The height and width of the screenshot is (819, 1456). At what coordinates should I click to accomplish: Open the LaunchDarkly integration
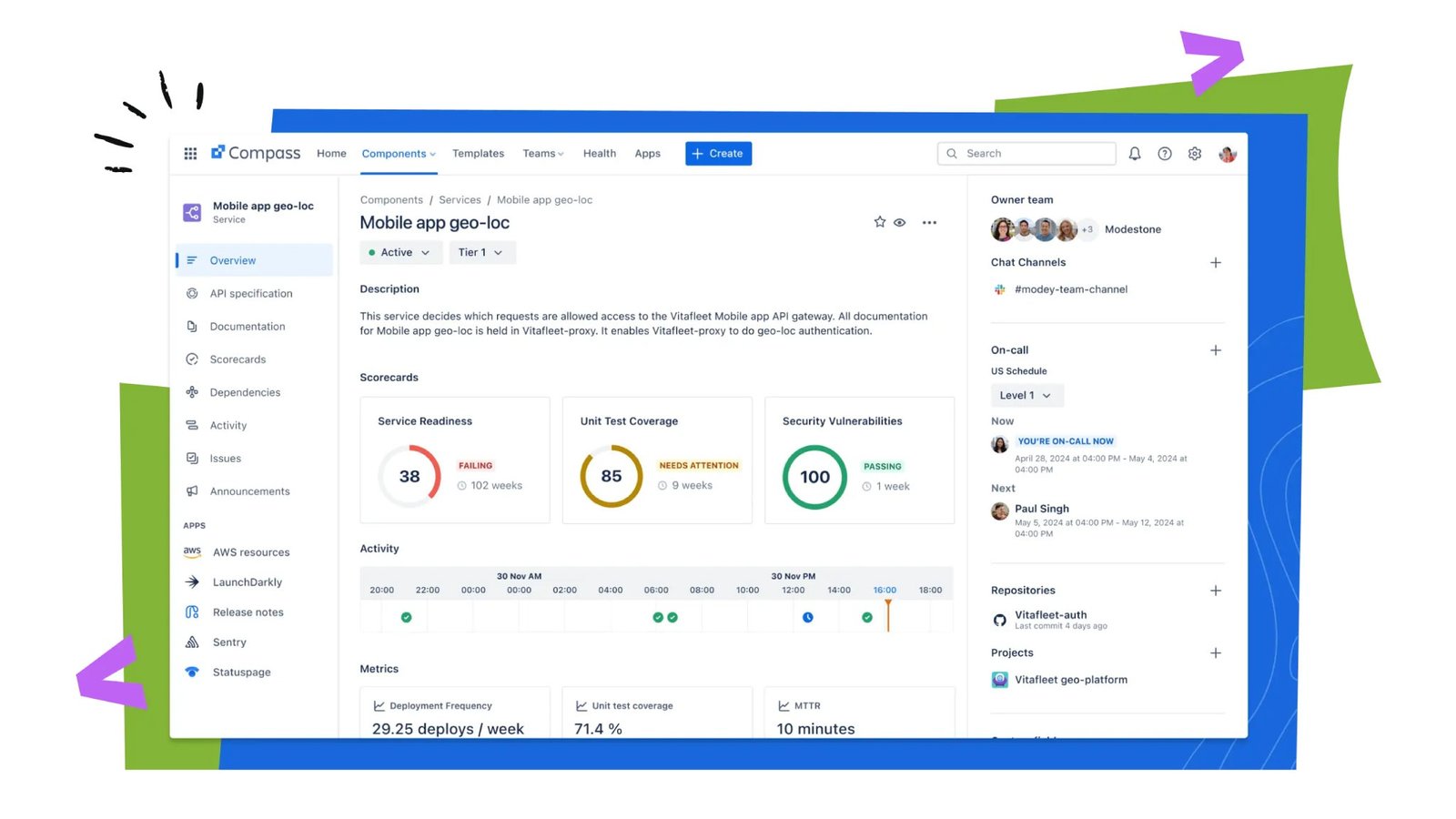tap(246, 581)
